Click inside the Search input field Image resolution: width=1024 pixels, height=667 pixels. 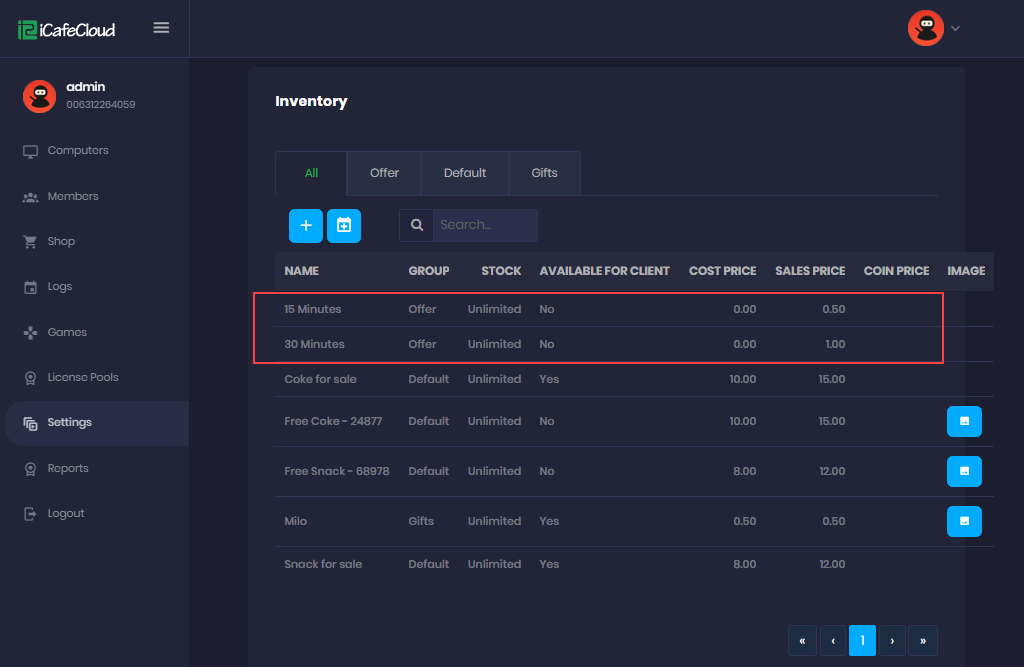[x=485, y=225]
